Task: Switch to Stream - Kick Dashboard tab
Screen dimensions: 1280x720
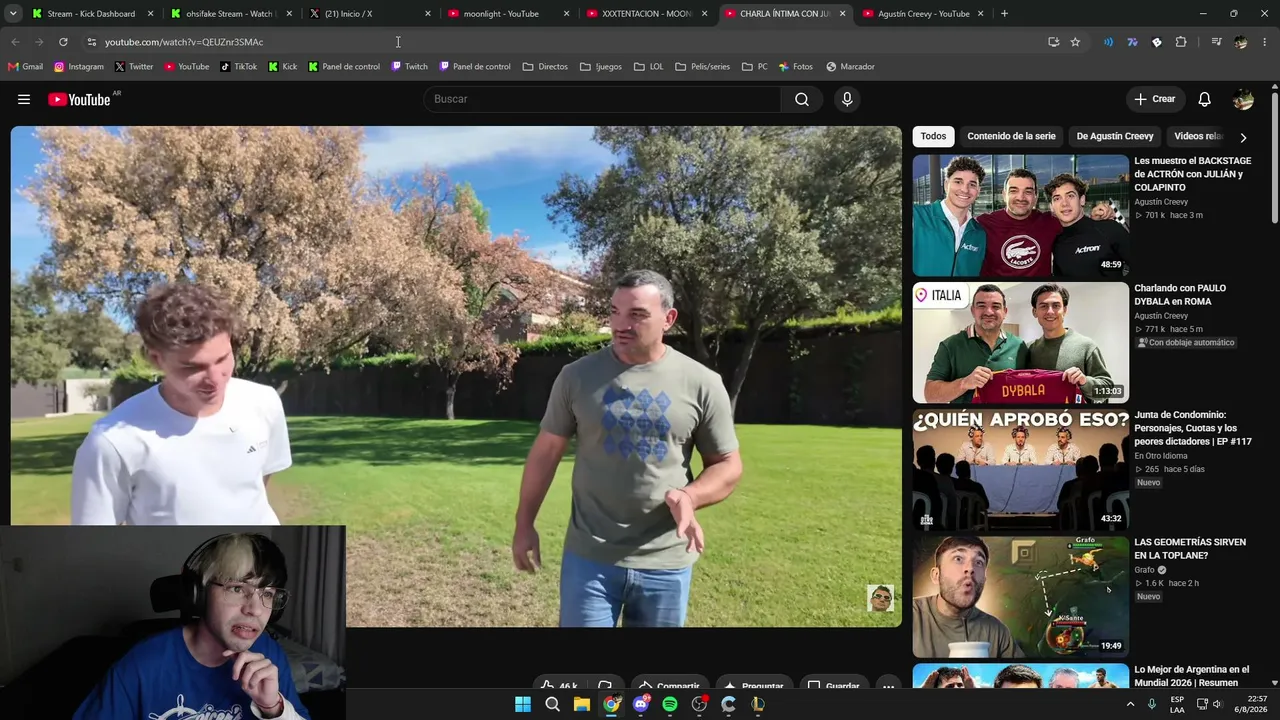Action: tap(93, 14)
